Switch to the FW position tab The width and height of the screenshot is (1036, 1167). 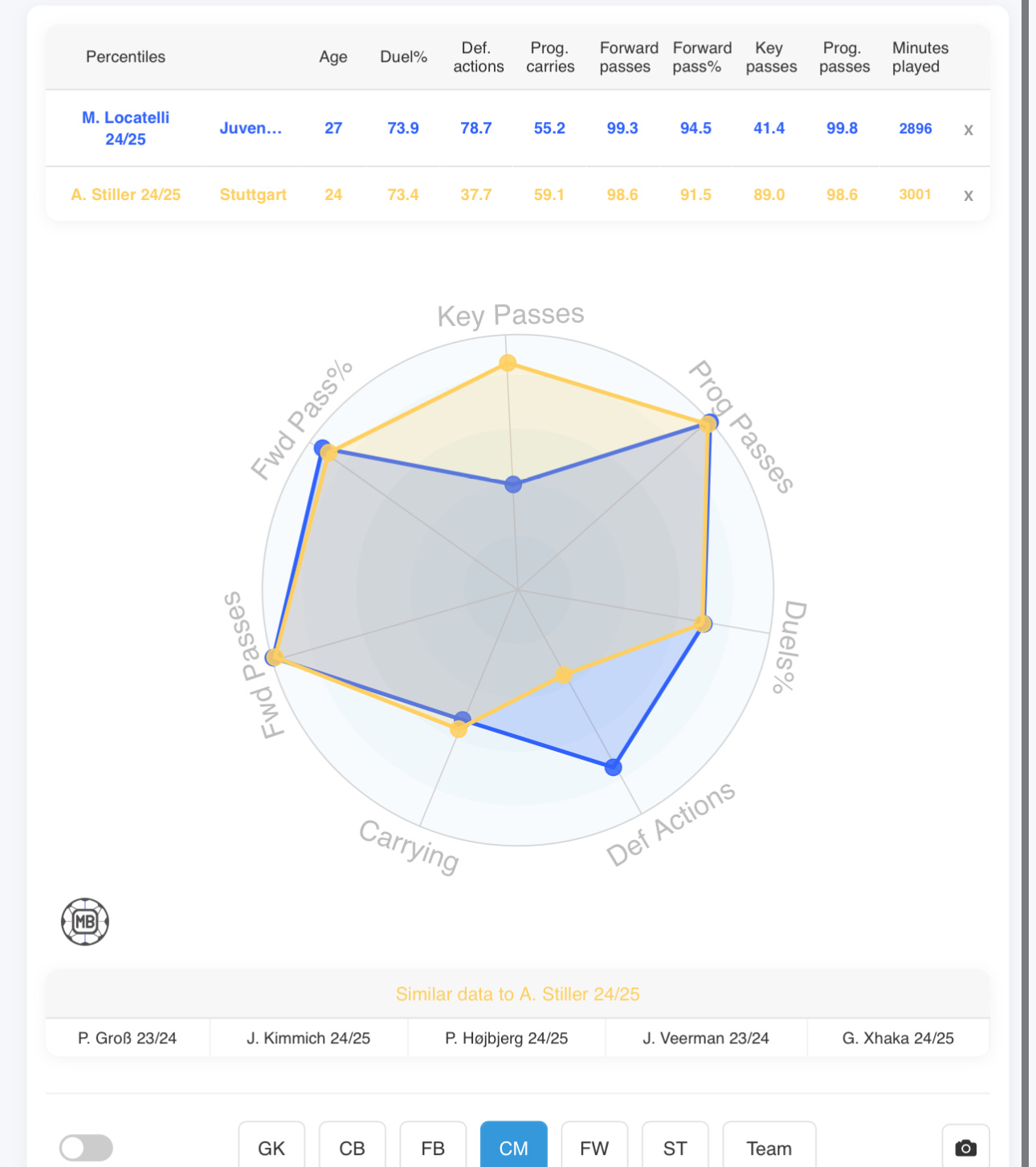coord(594,1148)
